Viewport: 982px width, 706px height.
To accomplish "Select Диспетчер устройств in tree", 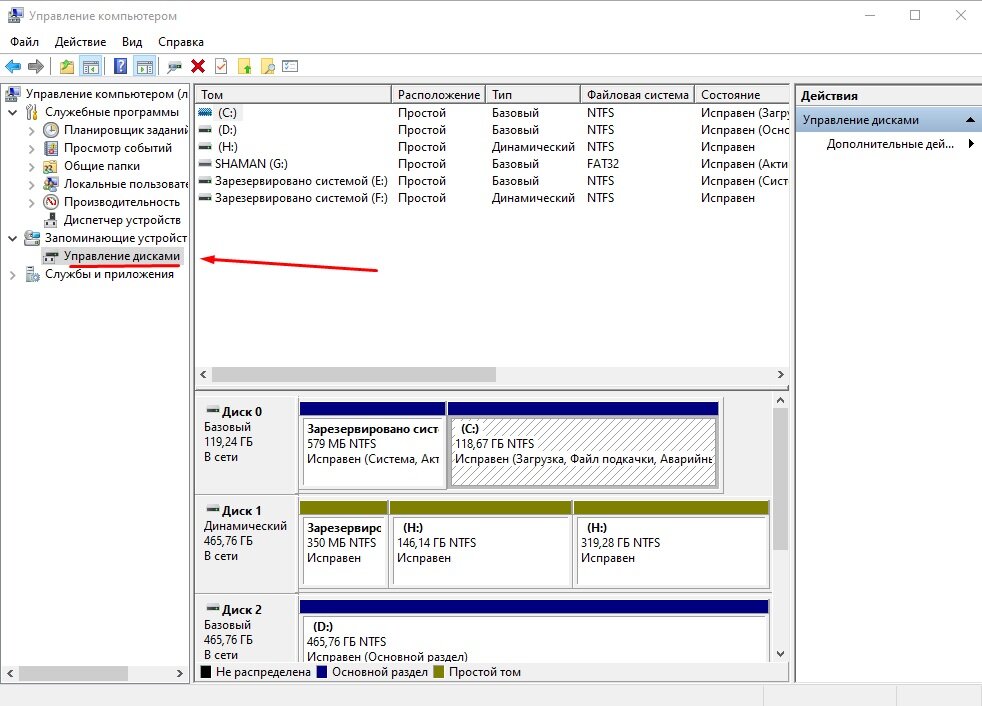I will [121, 220].
